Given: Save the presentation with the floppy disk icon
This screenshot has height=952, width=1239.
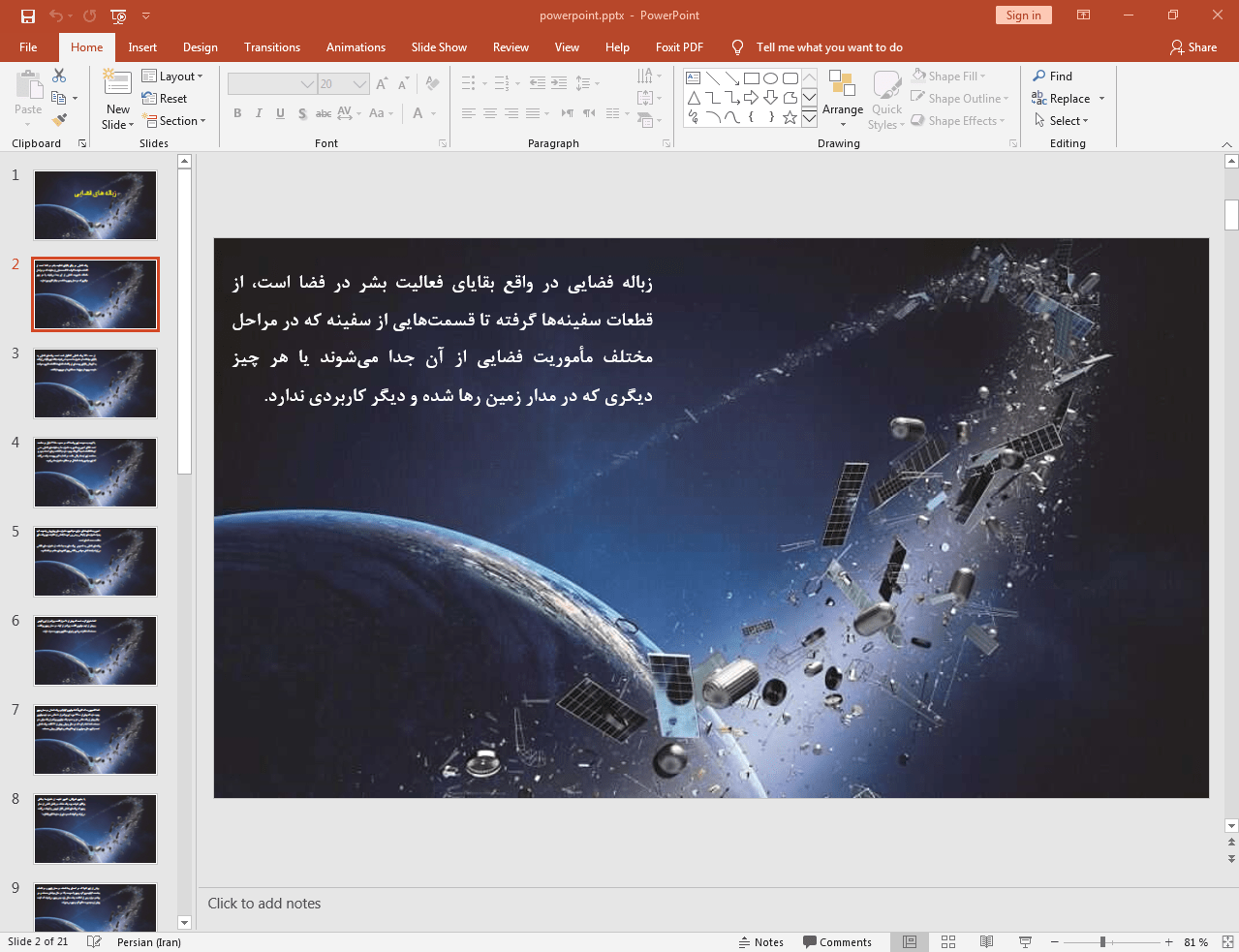Looking at the screenshot, I should coord(27,15).
